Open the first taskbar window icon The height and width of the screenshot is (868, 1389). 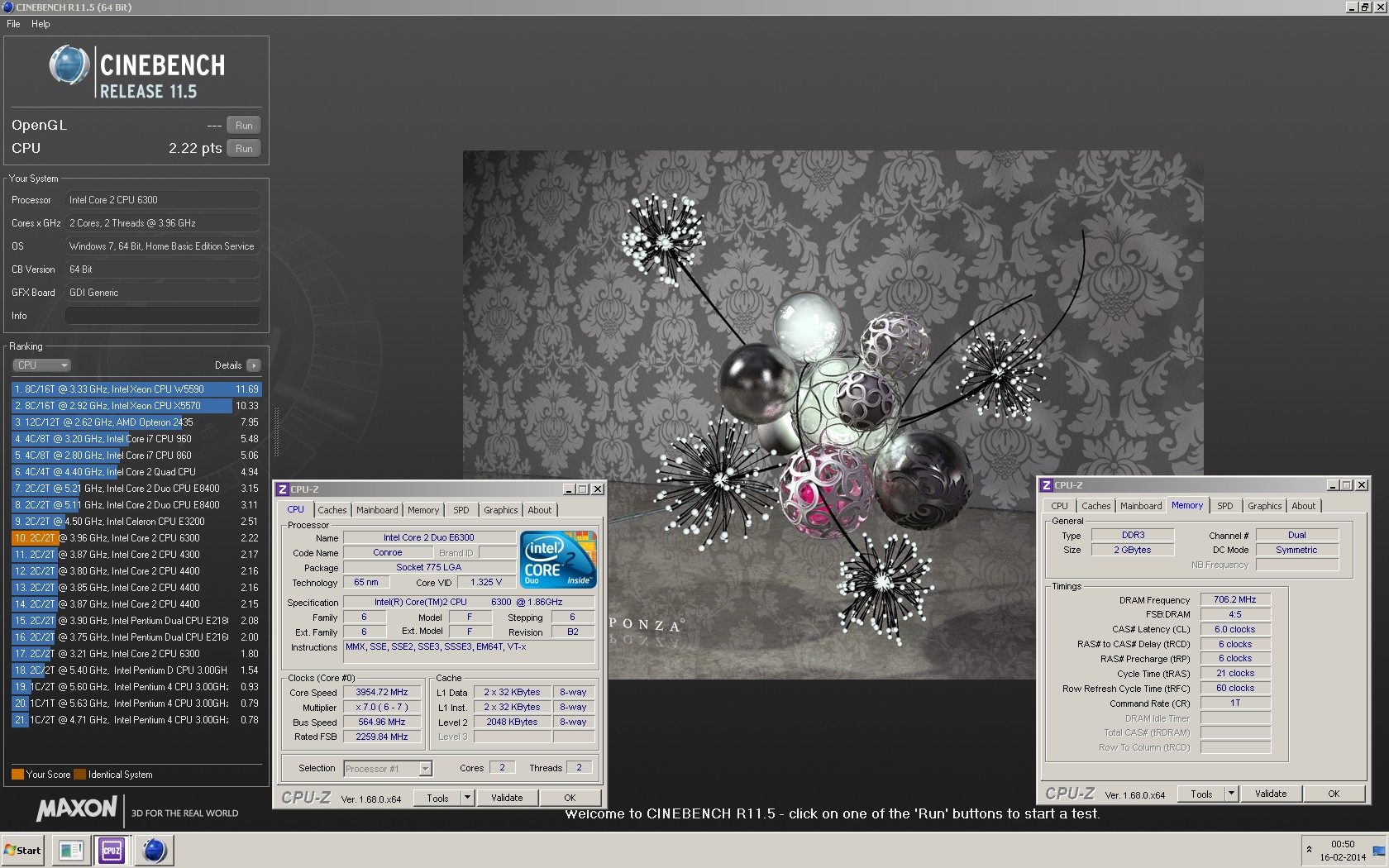tap(71, 851)
